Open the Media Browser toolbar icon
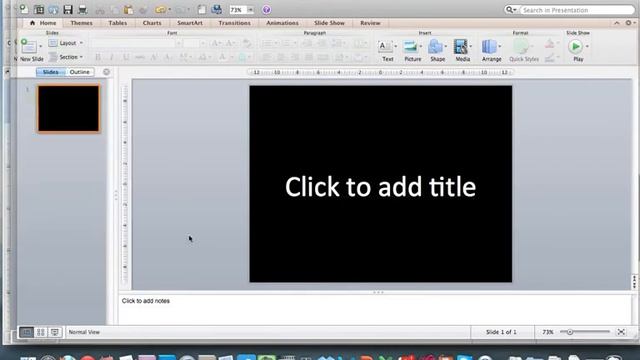The image size is (640, 360). 217,9
